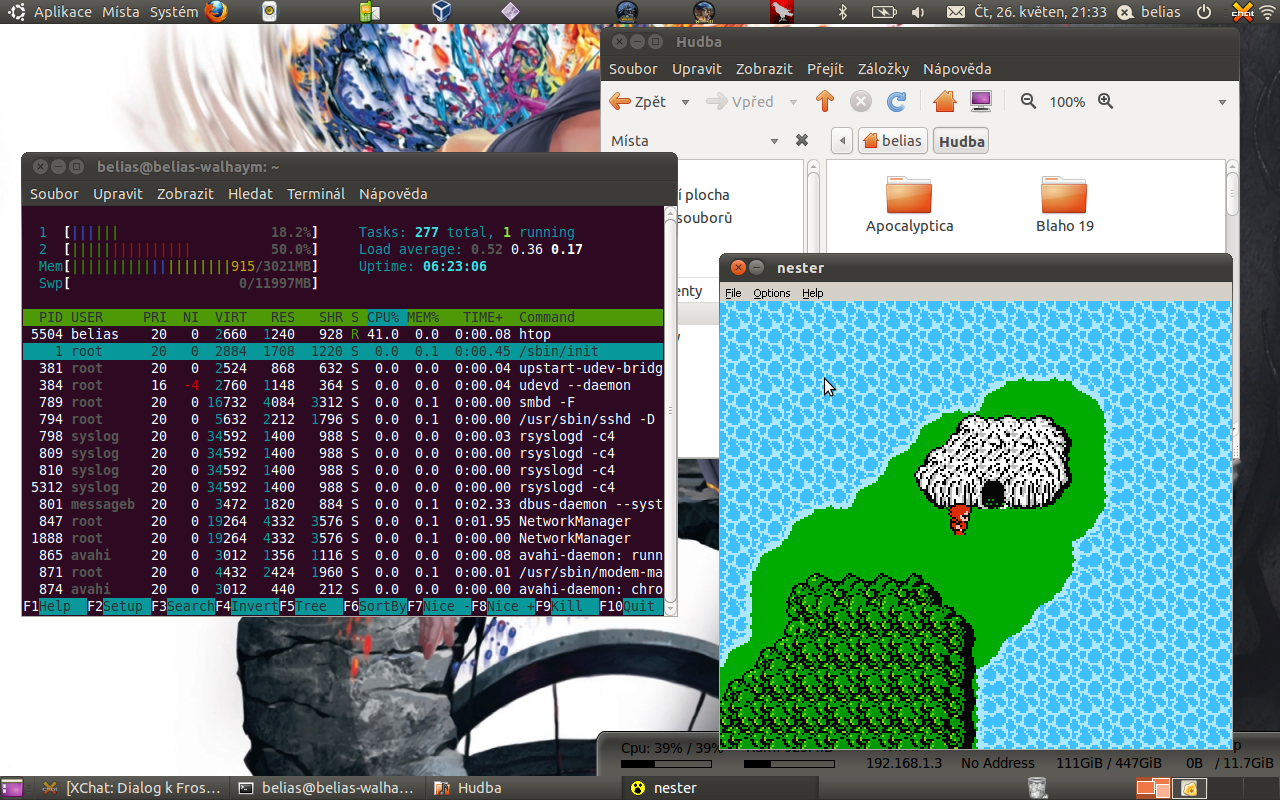The height and width of the screenshot is (800, 1280).
Task: Reload the Hudba folder view
Action: (897, 102)
